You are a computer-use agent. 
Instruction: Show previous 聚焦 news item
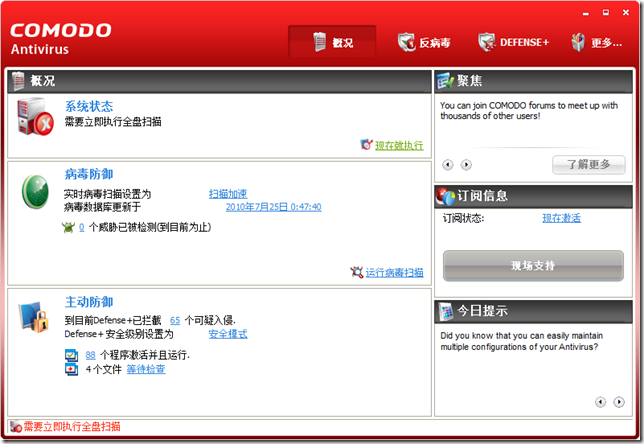pyautogui.click(x=448, y=165)
